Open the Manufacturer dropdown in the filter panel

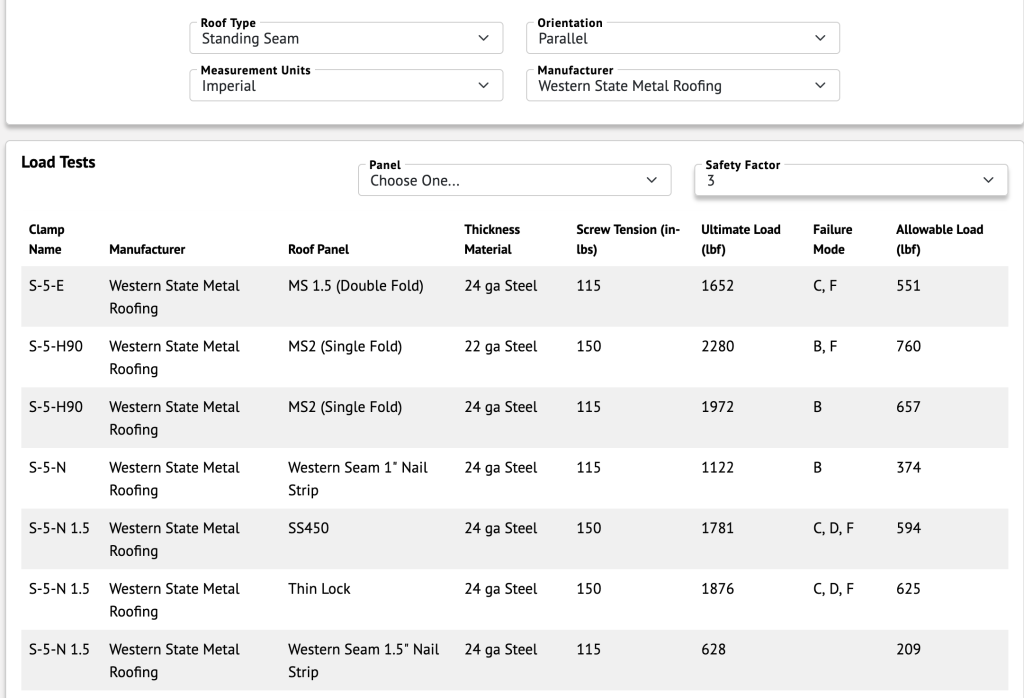click(x=682, y=86)
